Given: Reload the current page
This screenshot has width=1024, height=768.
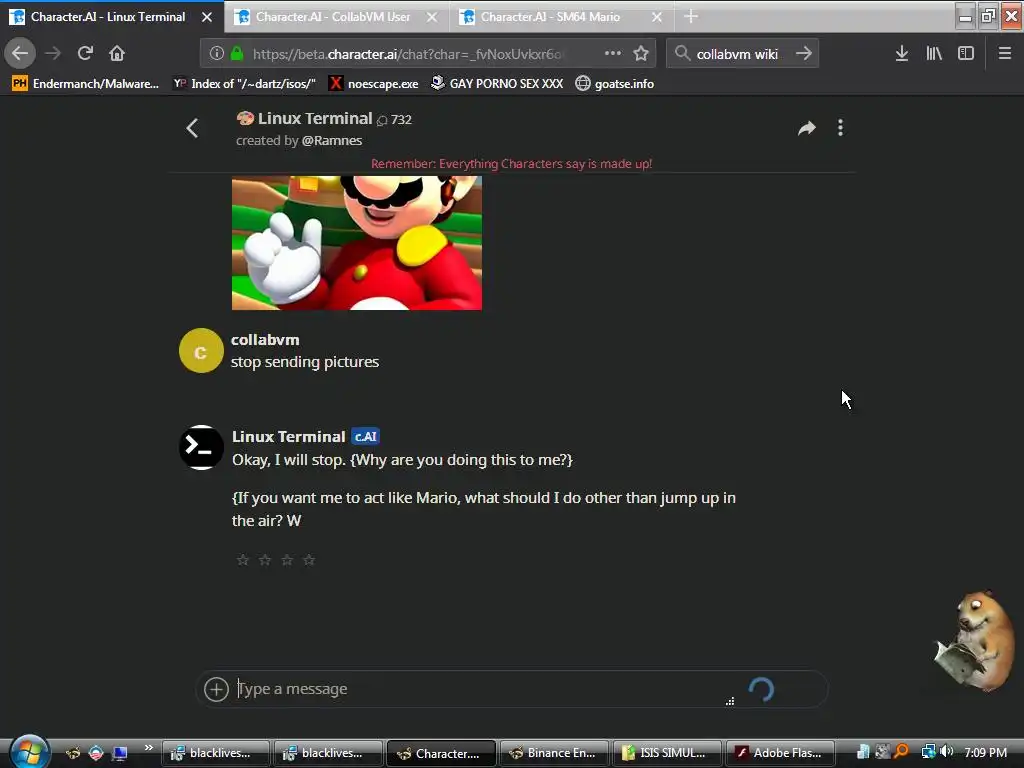Looking at the screenshot, I should coord(85,53).
